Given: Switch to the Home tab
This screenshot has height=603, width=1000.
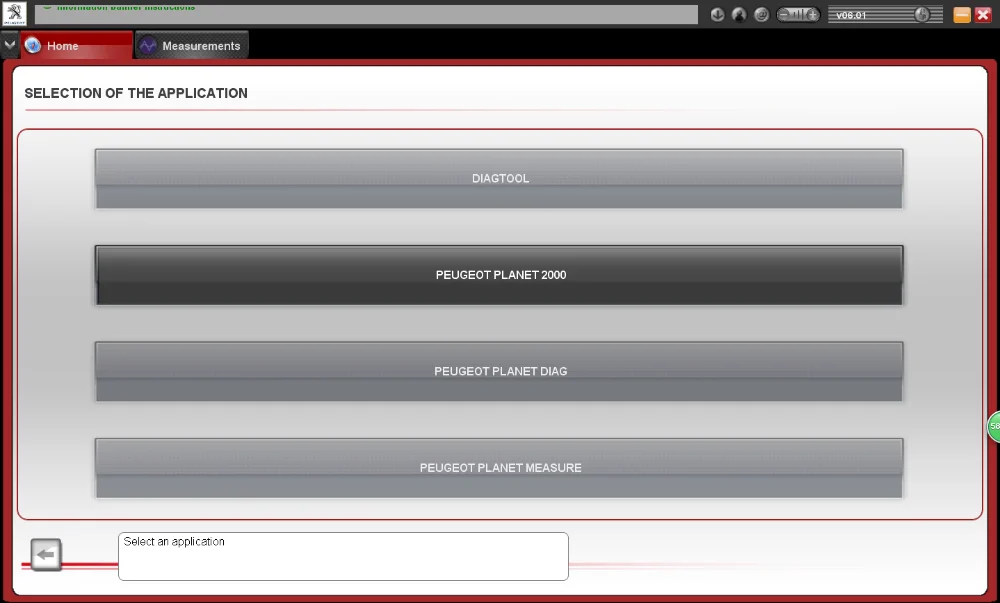Looking at the screenshot, I should pyautogui.click(x=77, y=45).
